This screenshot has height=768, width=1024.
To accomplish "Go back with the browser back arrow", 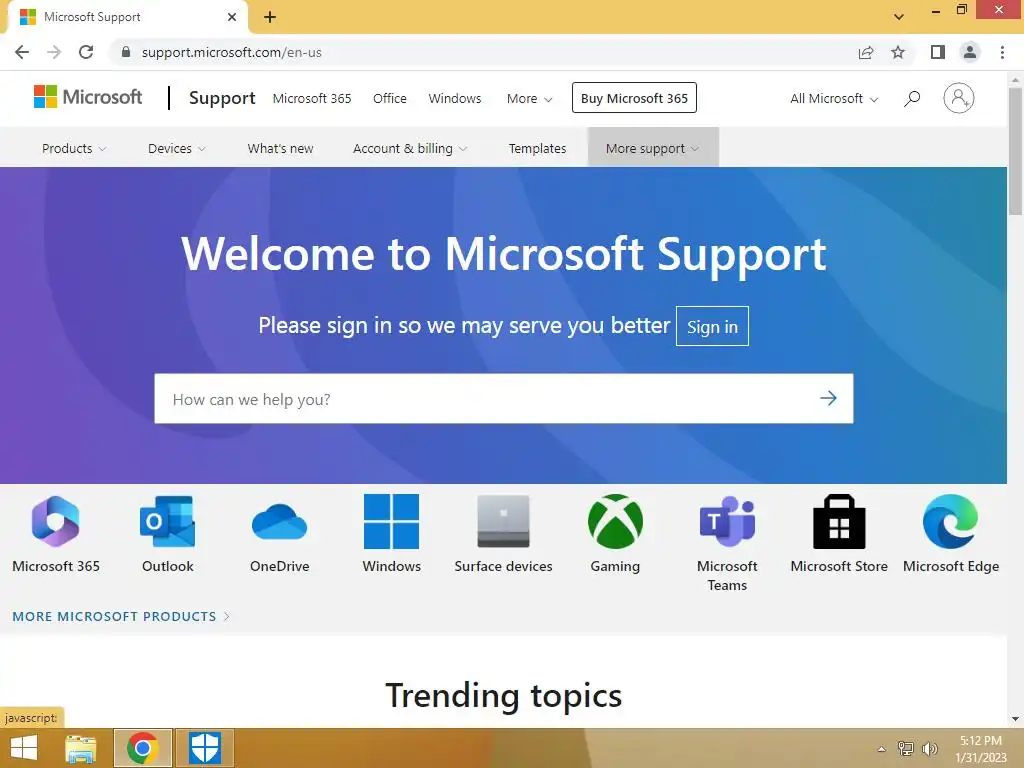I will click(x=22, y=52).
